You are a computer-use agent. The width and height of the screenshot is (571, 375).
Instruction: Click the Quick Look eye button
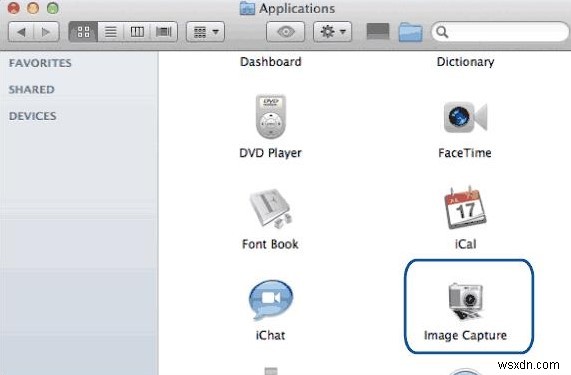(286, 32)
